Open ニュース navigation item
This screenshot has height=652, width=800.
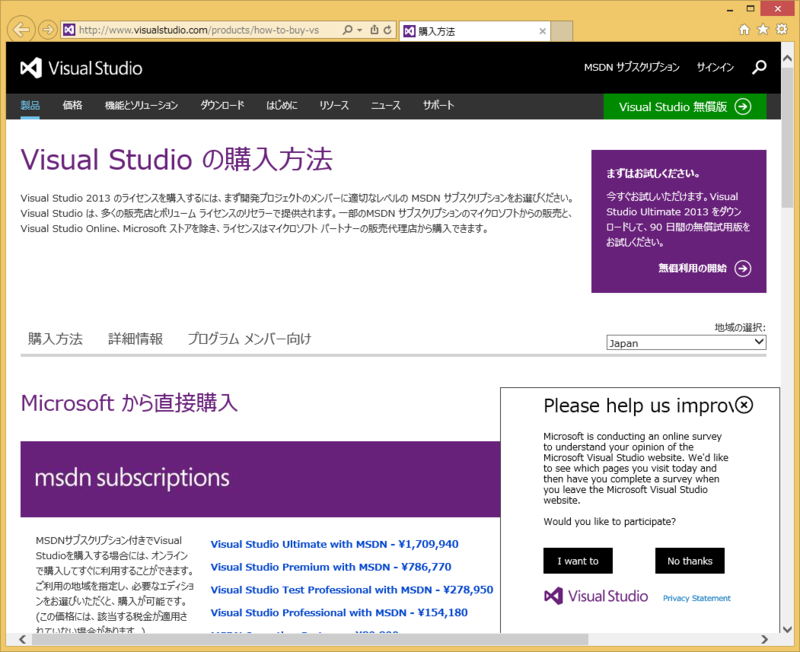pos(386,105)
